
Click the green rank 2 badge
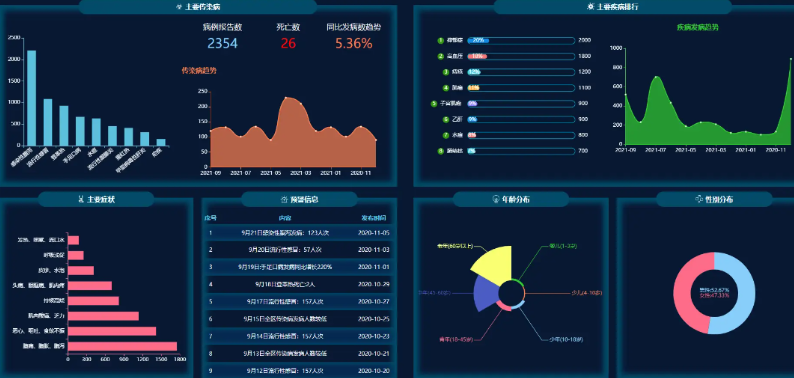(x=442, y=56)
